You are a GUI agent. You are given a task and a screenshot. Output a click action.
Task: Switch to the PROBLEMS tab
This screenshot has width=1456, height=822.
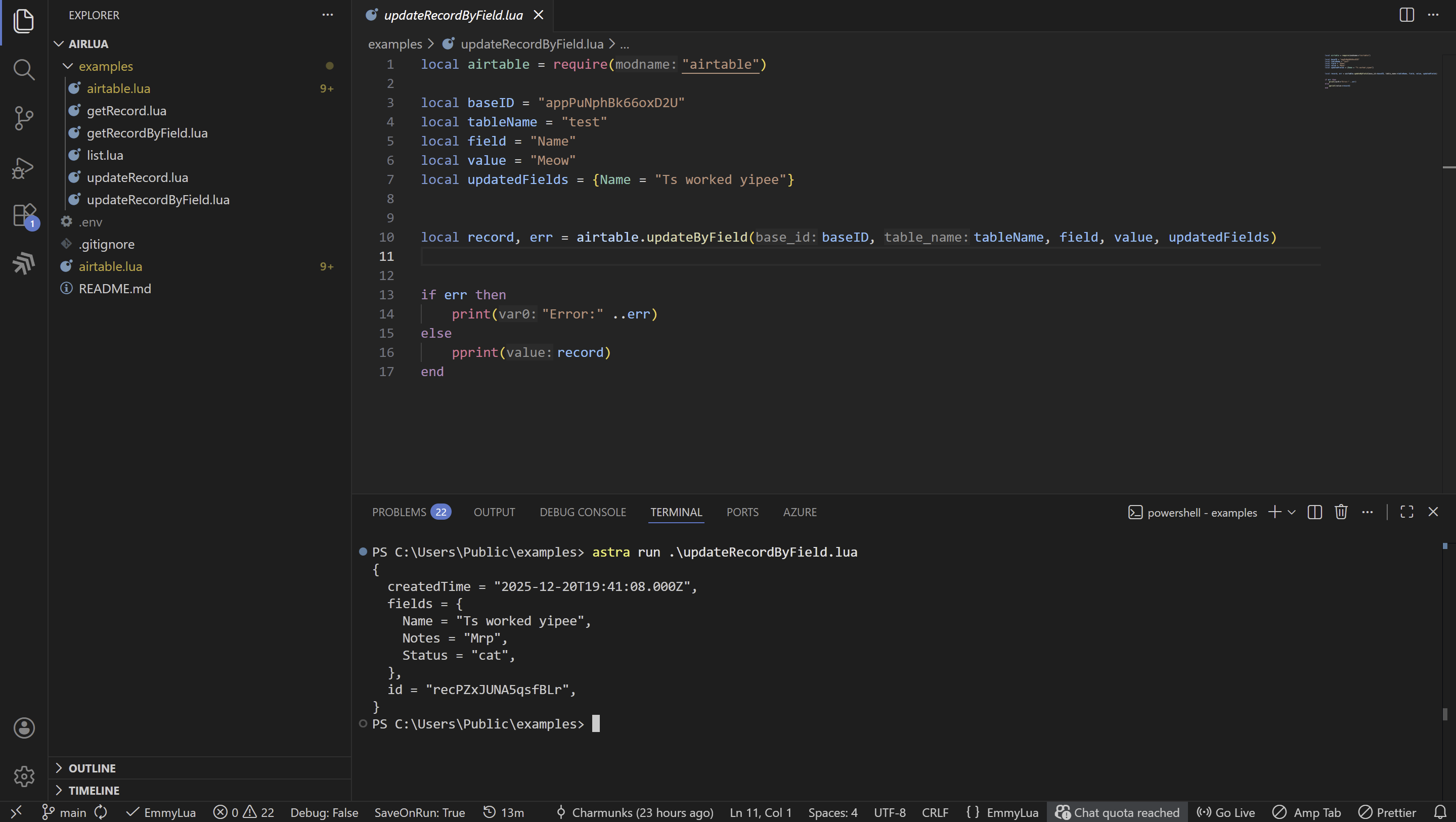click(399, 513)
